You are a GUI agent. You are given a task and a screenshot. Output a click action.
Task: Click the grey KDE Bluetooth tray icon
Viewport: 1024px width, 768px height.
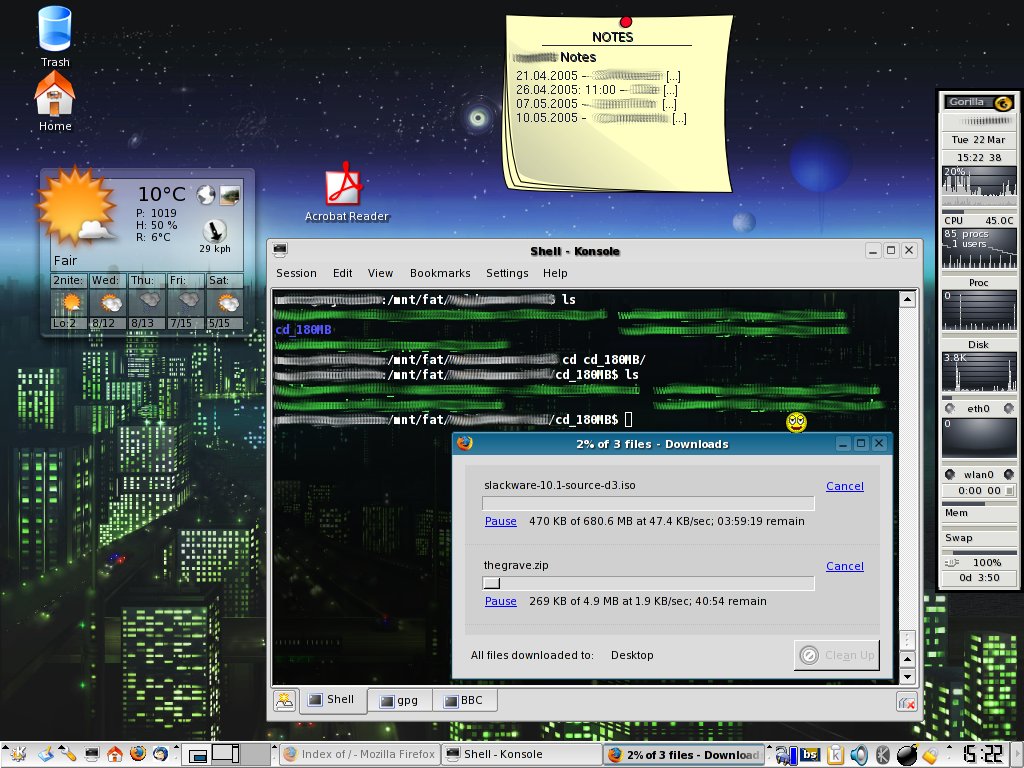click(x=883, y=755)
